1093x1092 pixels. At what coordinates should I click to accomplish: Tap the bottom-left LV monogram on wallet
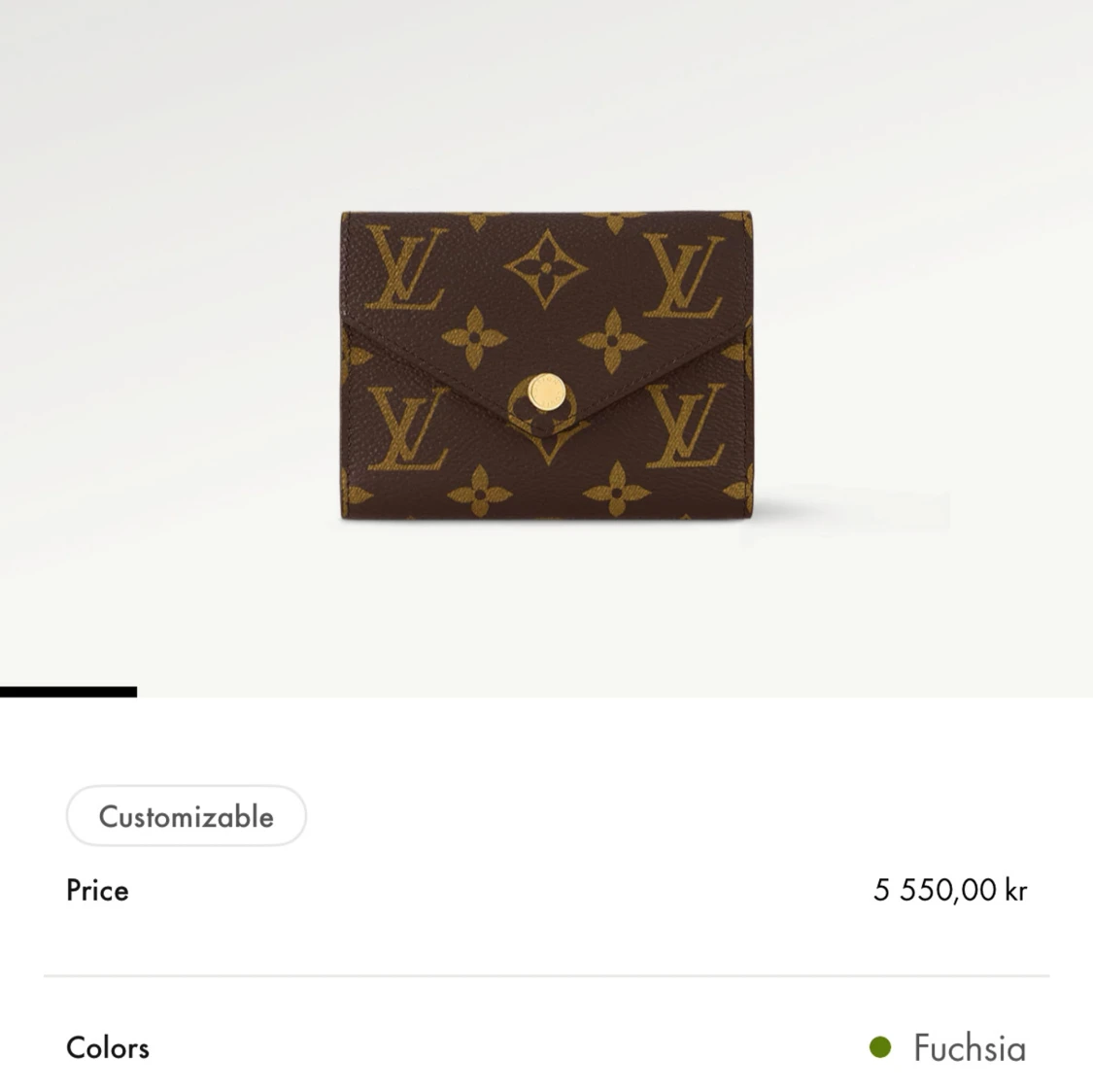[407, 427]
